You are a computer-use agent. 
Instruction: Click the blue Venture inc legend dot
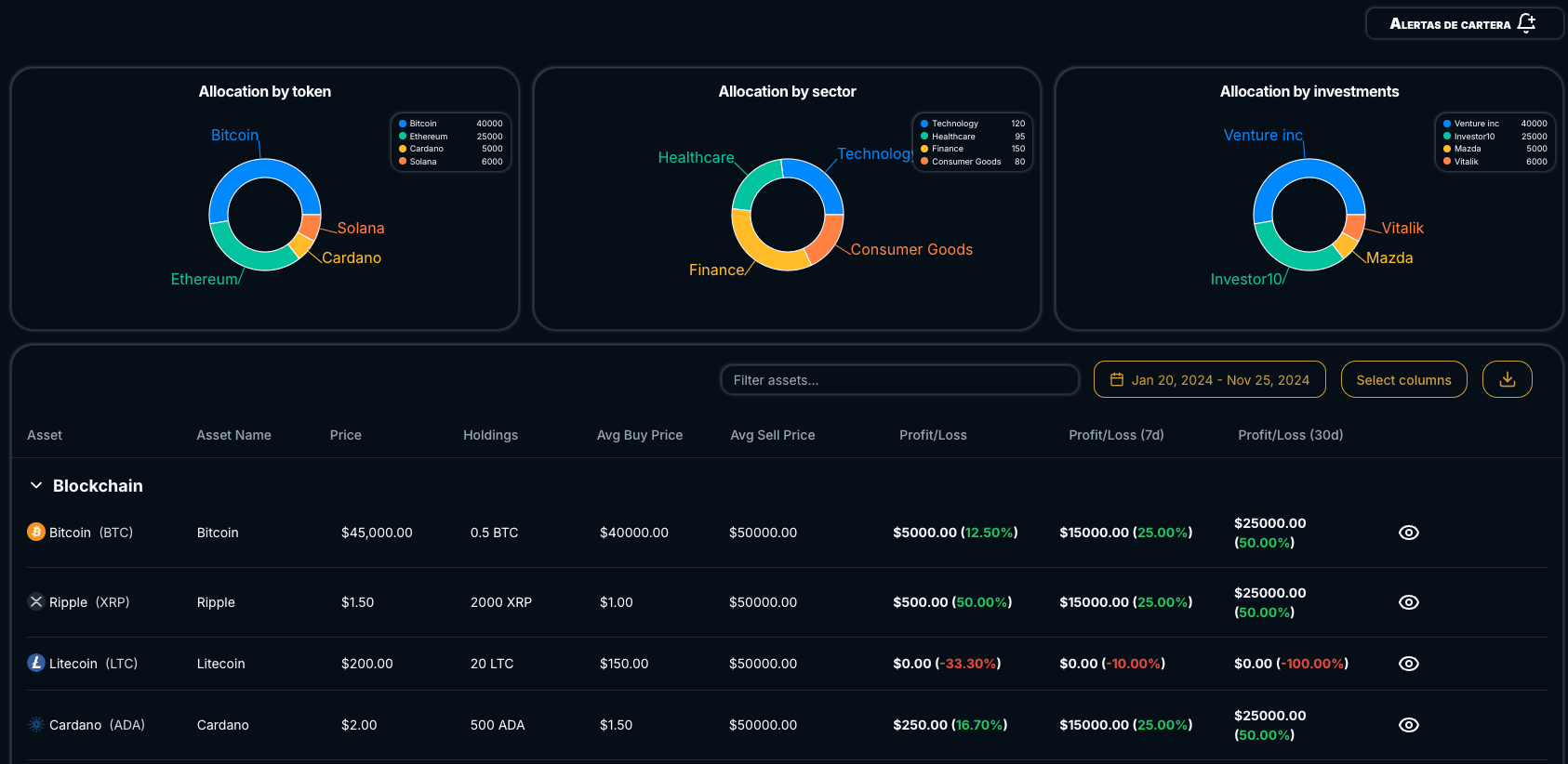(x=1447, y=124)
